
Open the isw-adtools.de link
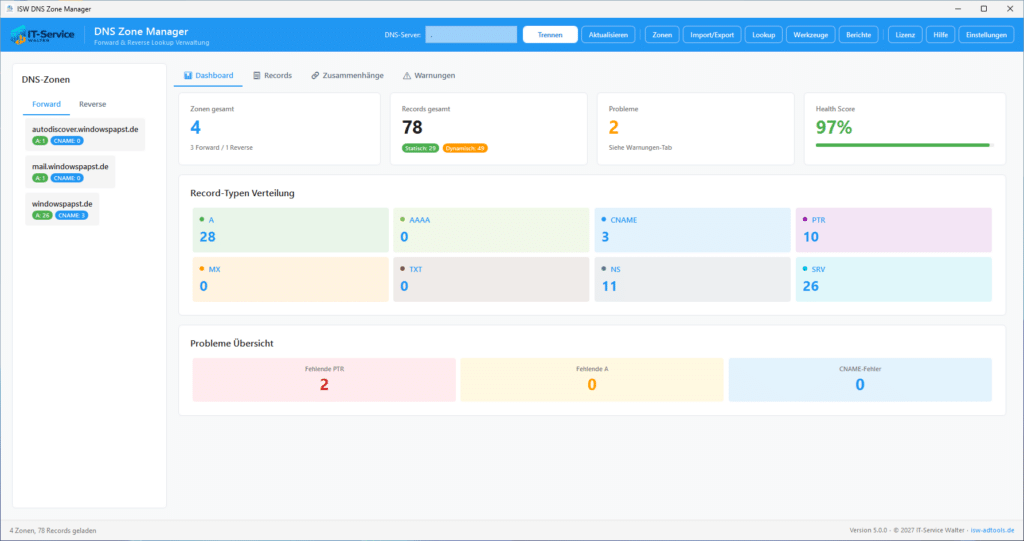[992, 531]
